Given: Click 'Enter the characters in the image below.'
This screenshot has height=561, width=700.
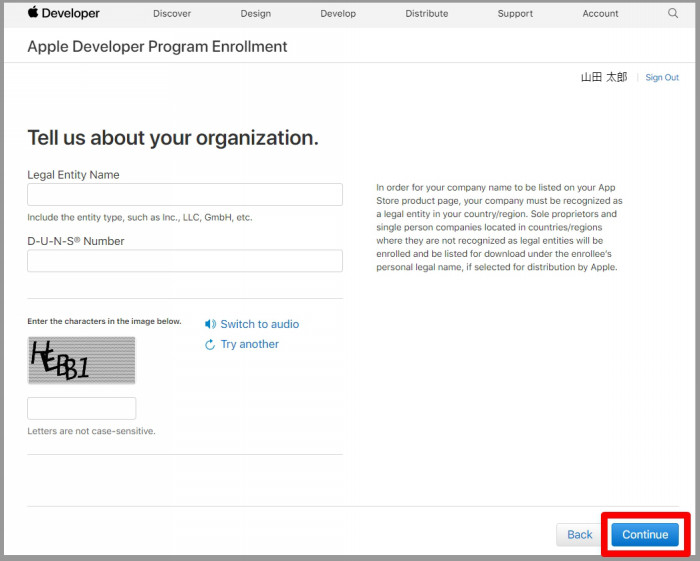Looking at the screenshot, I should (104, 321).
